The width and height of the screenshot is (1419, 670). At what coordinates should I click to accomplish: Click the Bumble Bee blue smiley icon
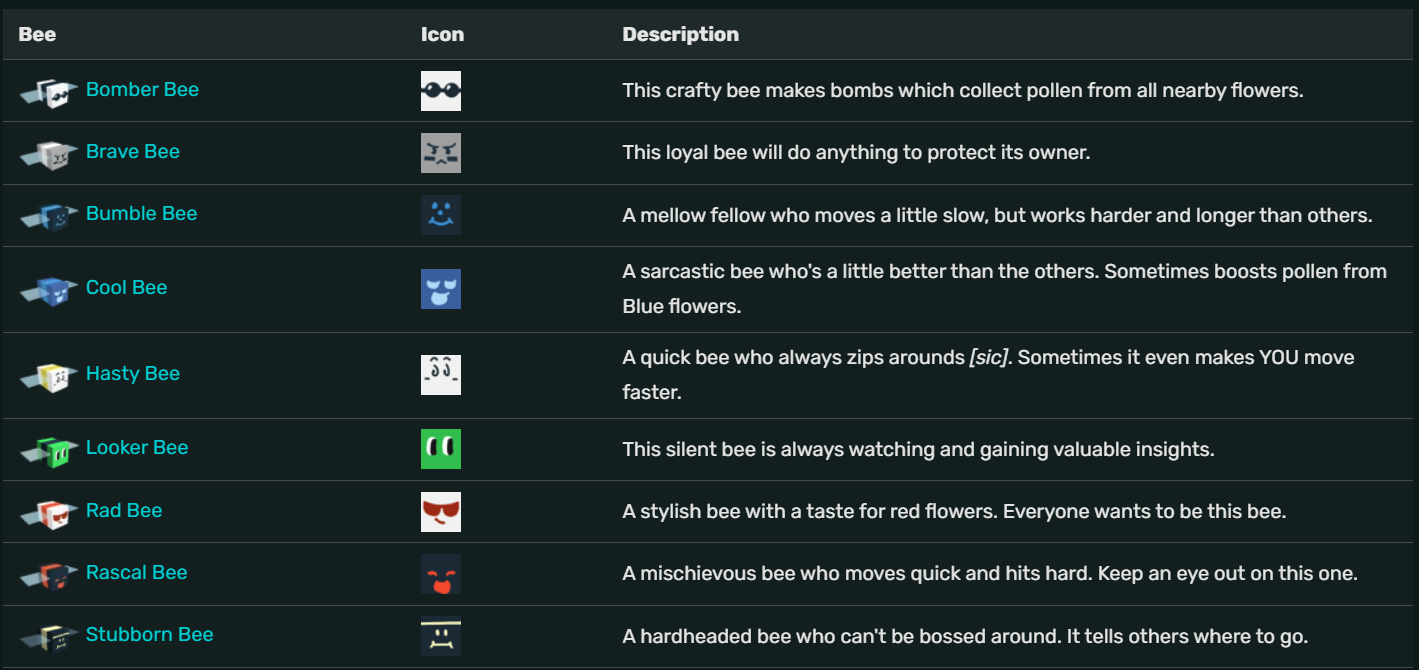[x=441, y=214]
